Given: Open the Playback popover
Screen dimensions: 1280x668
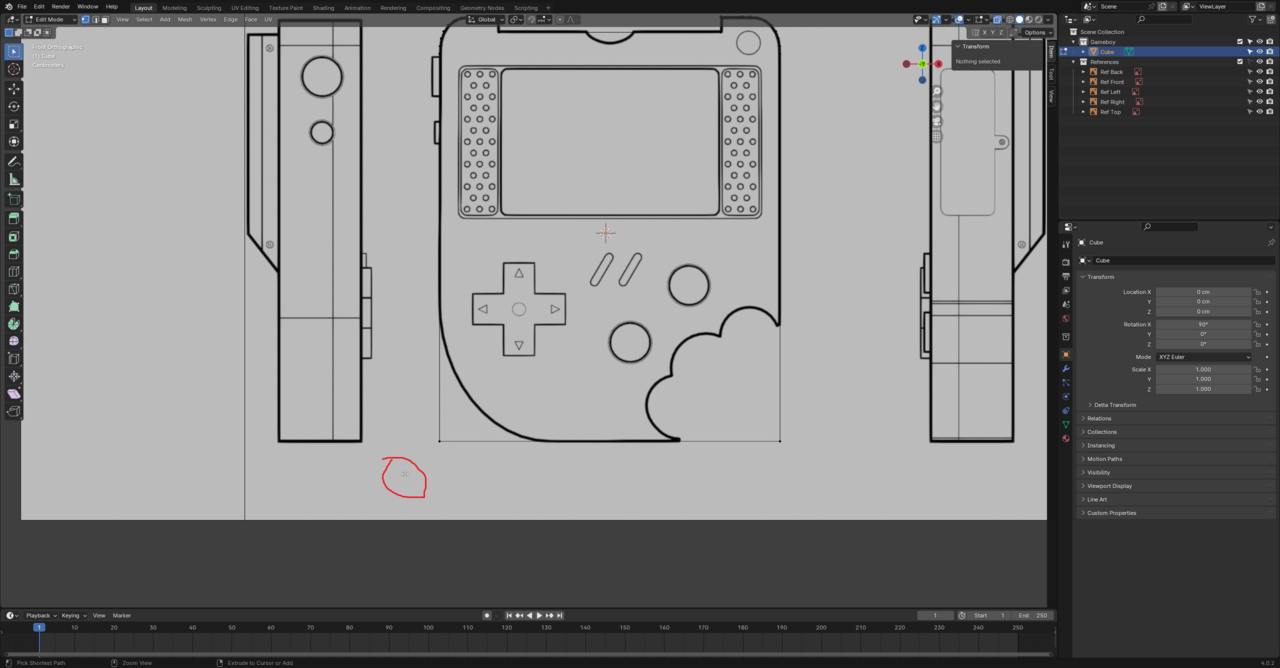Looking at the screenshot, I should 40,615.
